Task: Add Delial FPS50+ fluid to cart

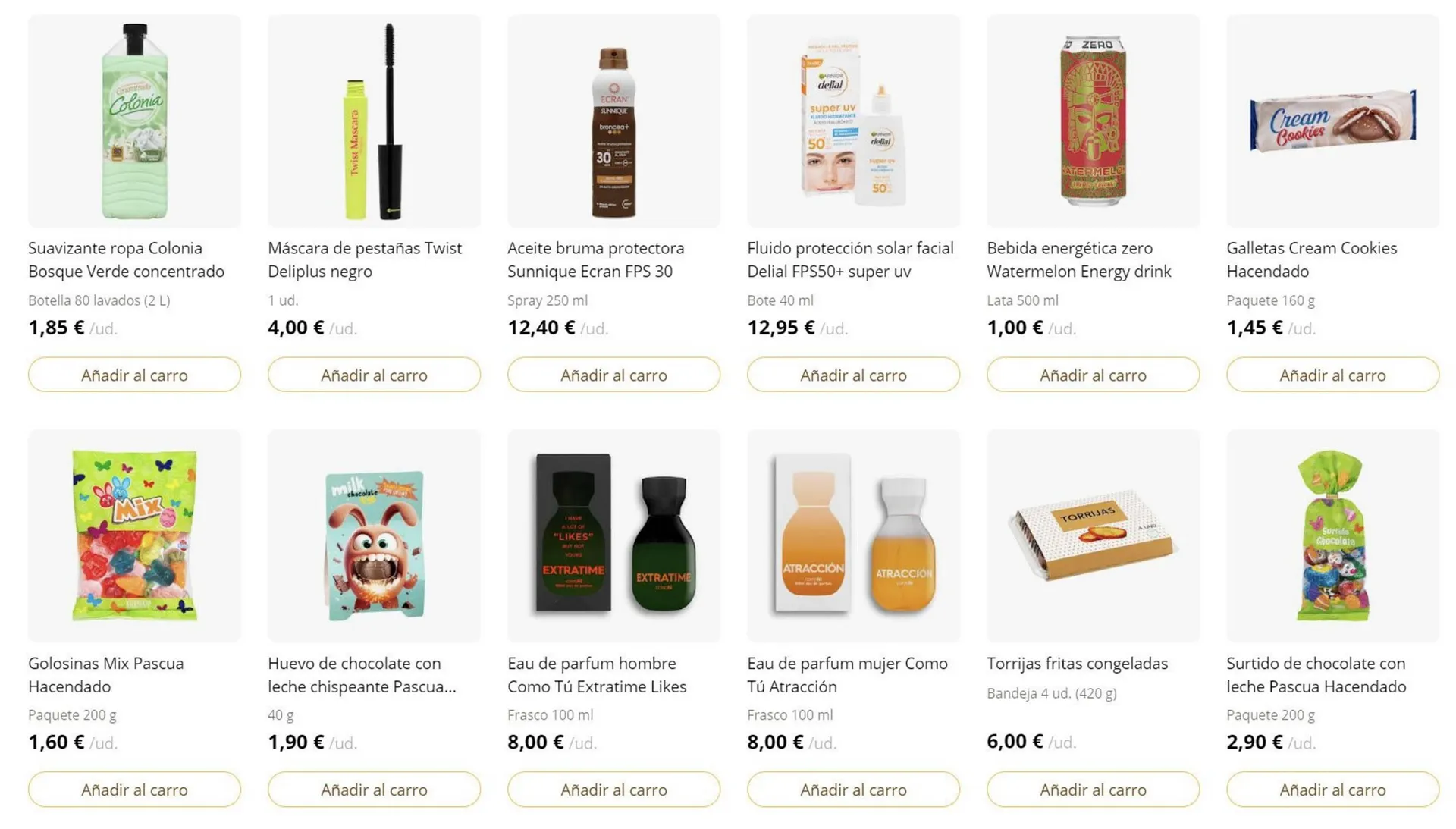Action: point(853,375)
